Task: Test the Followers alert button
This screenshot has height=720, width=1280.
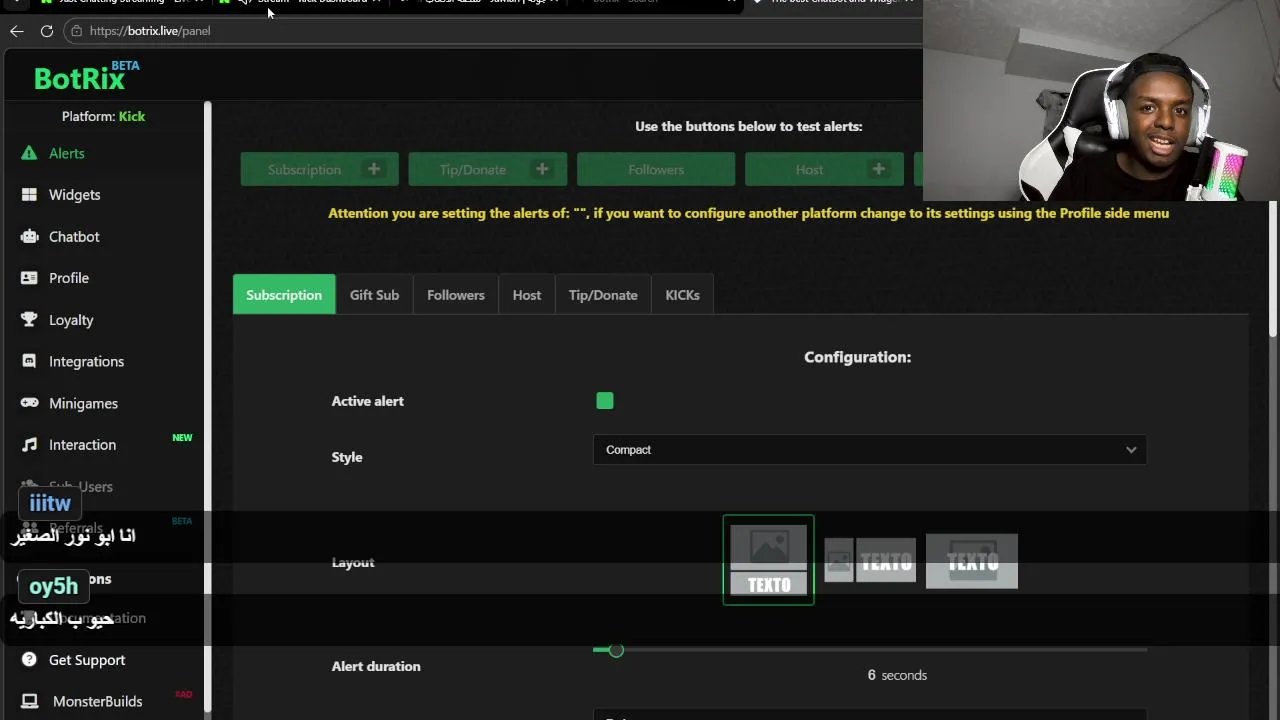Action: (x=656, y=169)
